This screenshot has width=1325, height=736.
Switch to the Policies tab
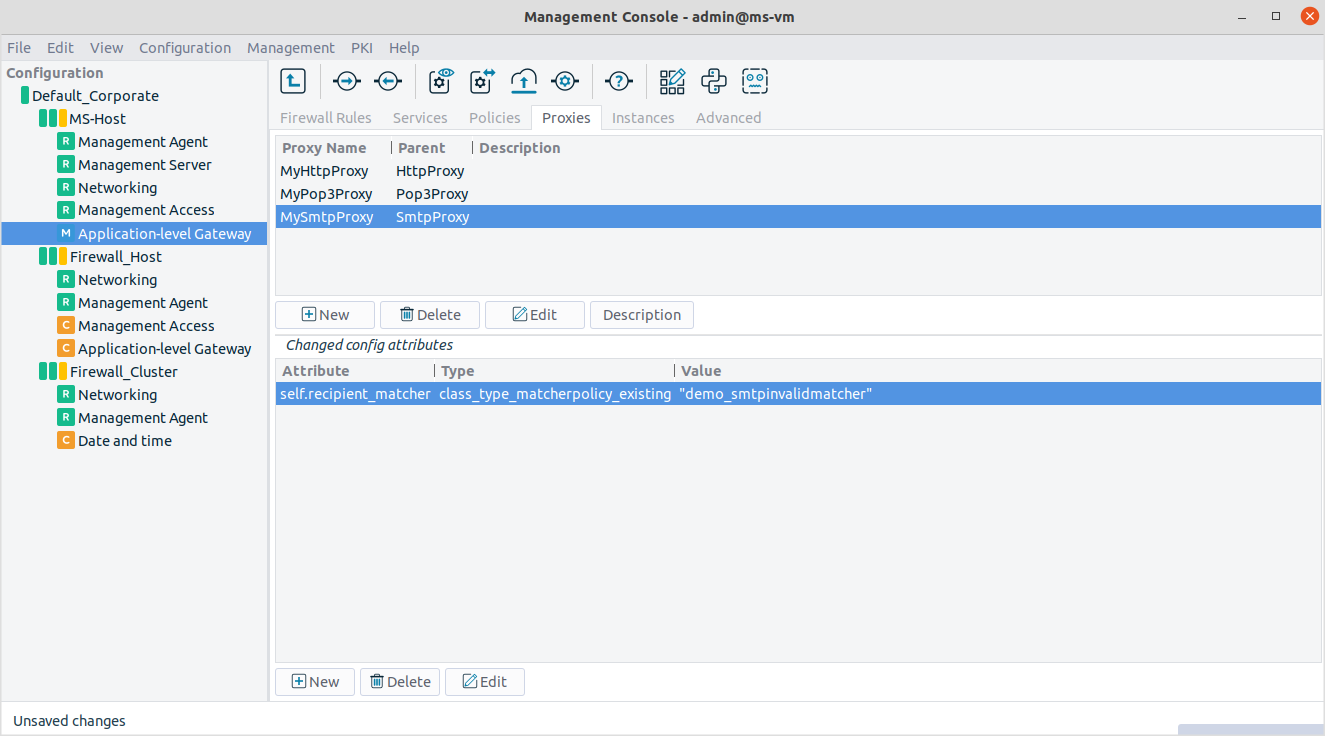tap(495, 118)
